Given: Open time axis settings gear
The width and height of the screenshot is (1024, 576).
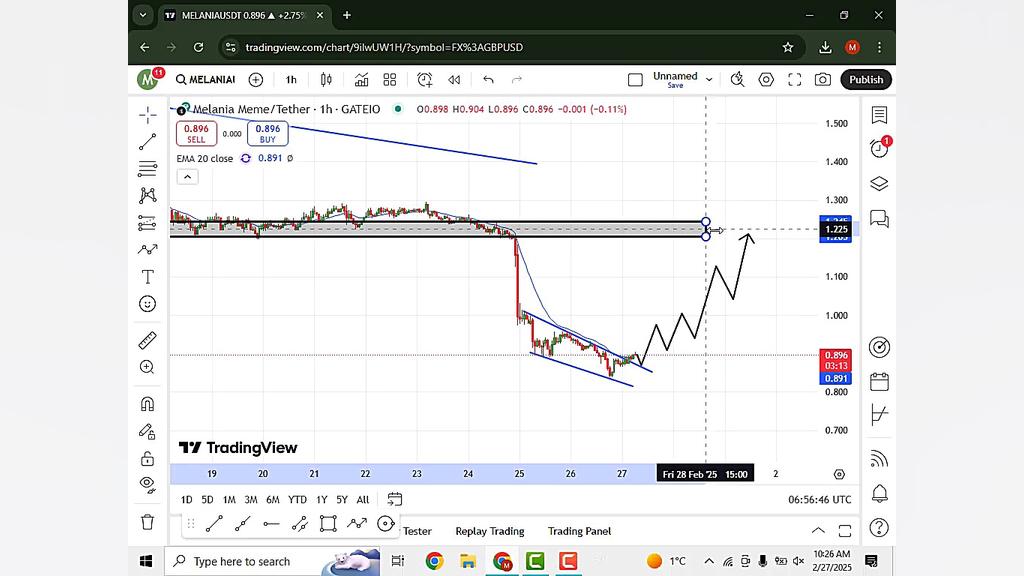Looking at the screenshot, I should click(x=839, y=474).
